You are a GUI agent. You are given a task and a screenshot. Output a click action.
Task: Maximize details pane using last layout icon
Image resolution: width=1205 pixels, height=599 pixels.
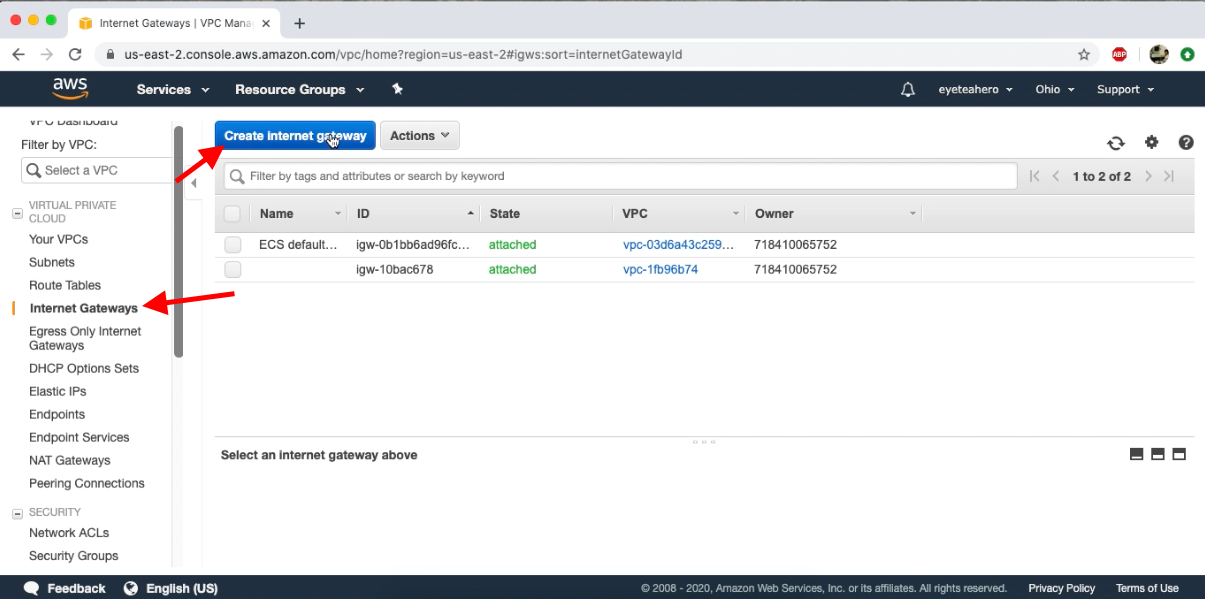pyautogui.click(x=1179, y=454)
